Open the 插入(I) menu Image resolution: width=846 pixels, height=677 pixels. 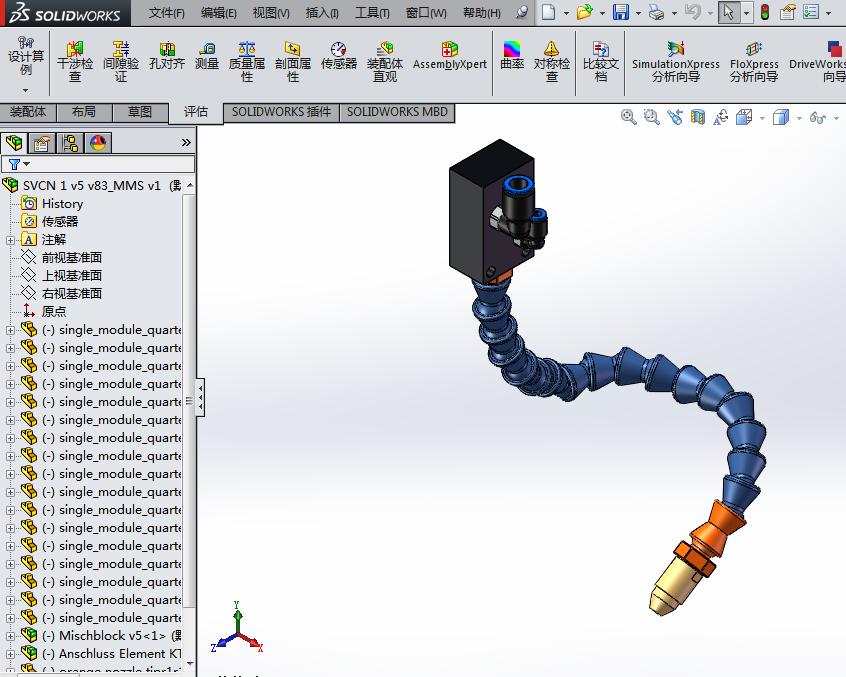[x=322, y=12]
